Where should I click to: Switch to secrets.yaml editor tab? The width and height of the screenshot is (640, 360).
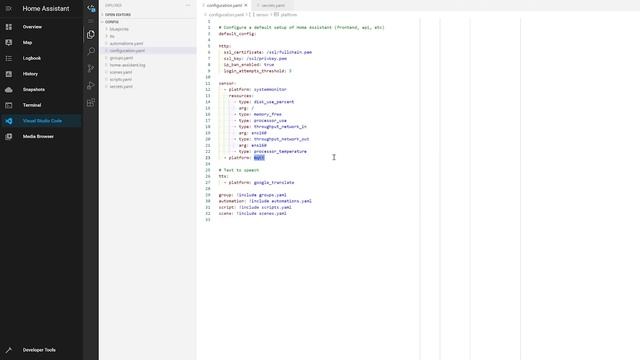tap(273, 5)
